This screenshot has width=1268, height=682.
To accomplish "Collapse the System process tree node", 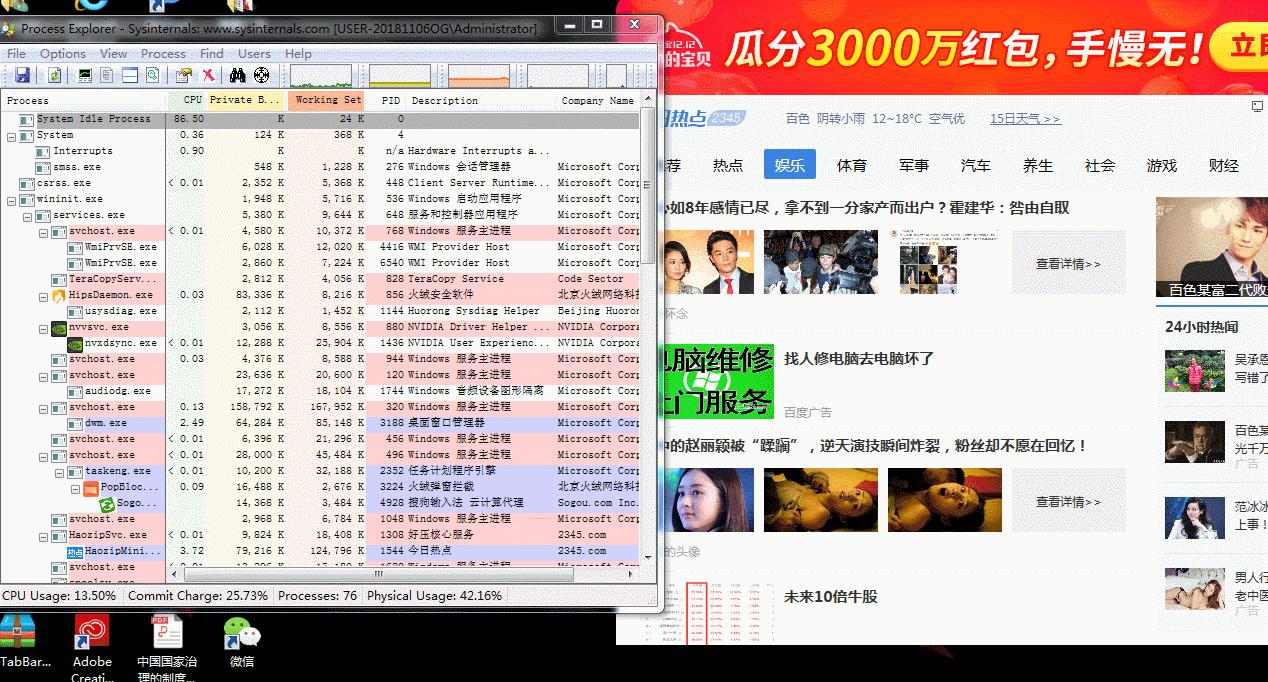I will click(11, 135).
